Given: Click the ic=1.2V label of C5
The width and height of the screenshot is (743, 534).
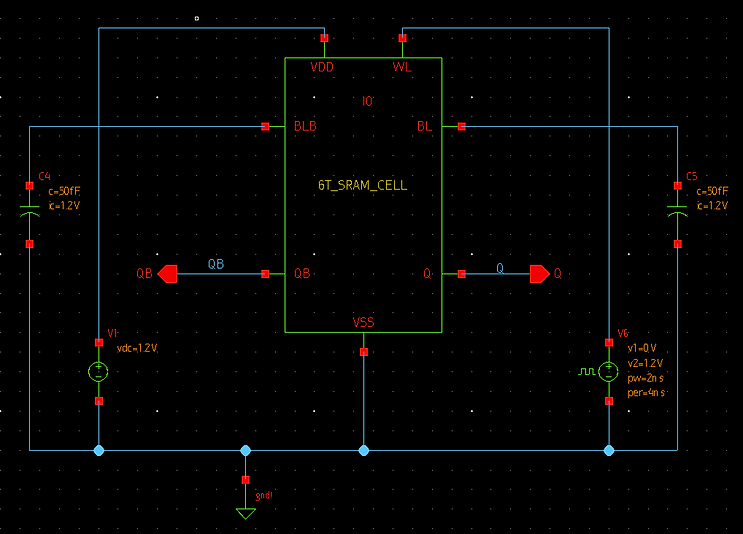Looking at the screenshot, I should pos(712,206).
